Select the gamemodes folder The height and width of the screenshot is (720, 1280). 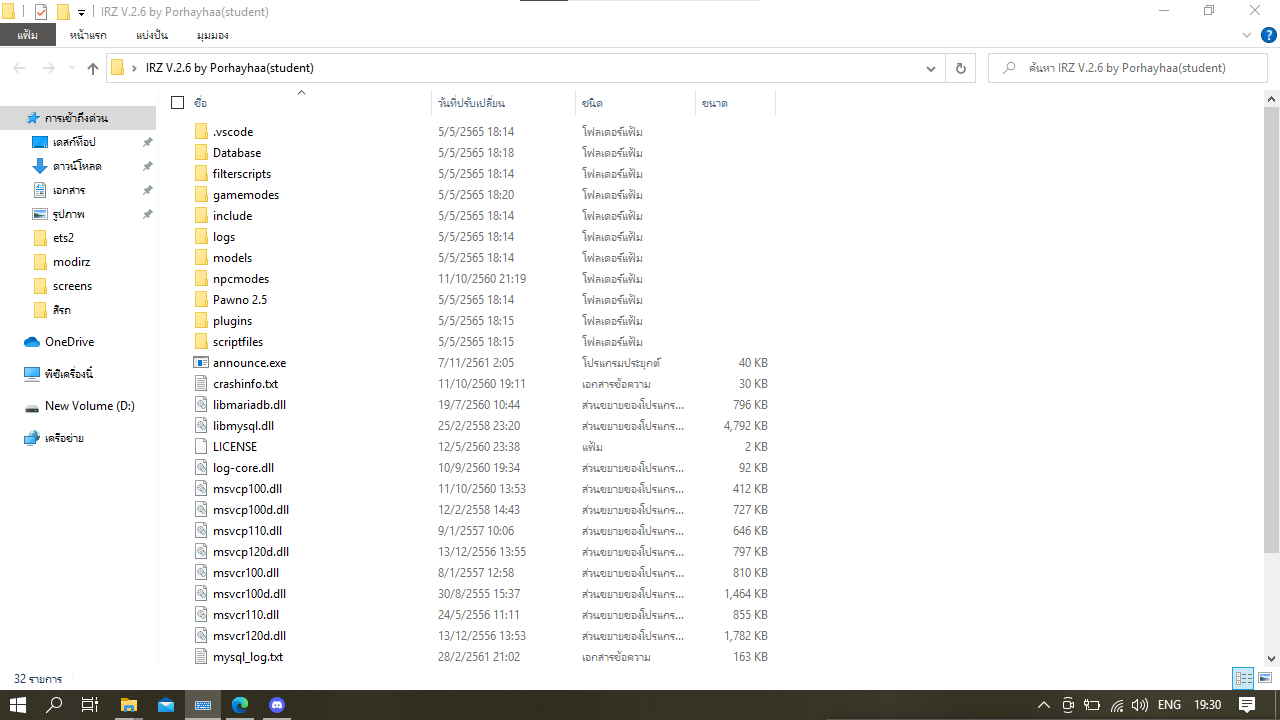(x=245, y=195)
